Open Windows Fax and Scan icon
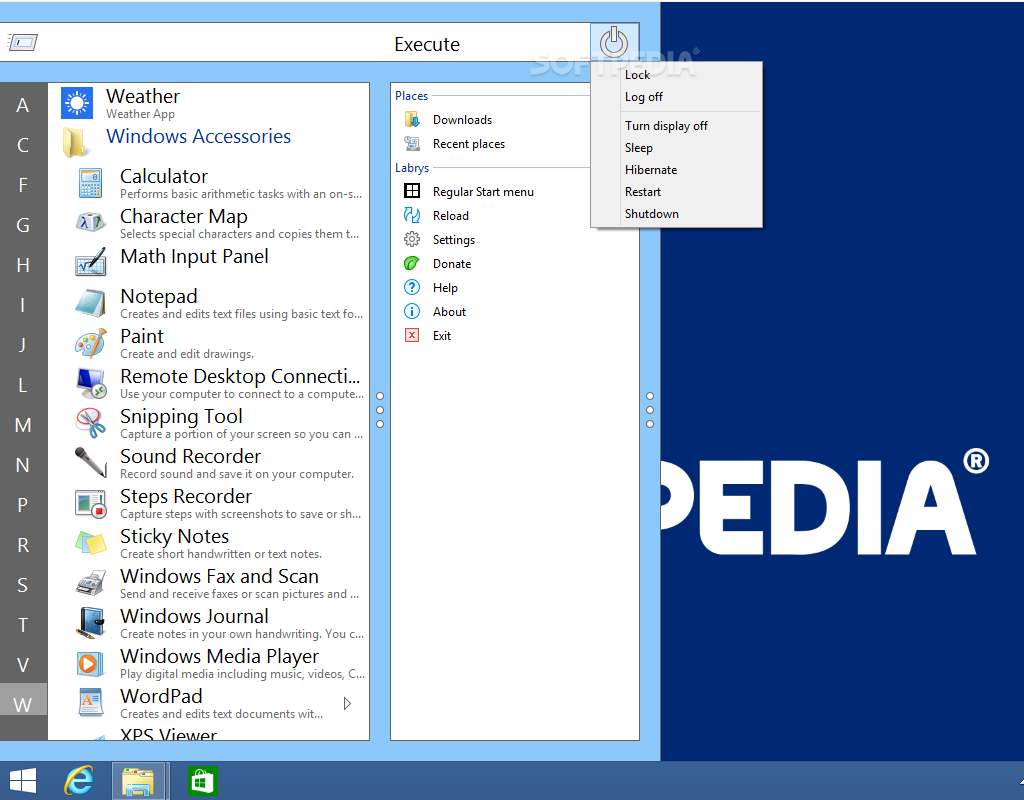 click(x=90, y=583)
